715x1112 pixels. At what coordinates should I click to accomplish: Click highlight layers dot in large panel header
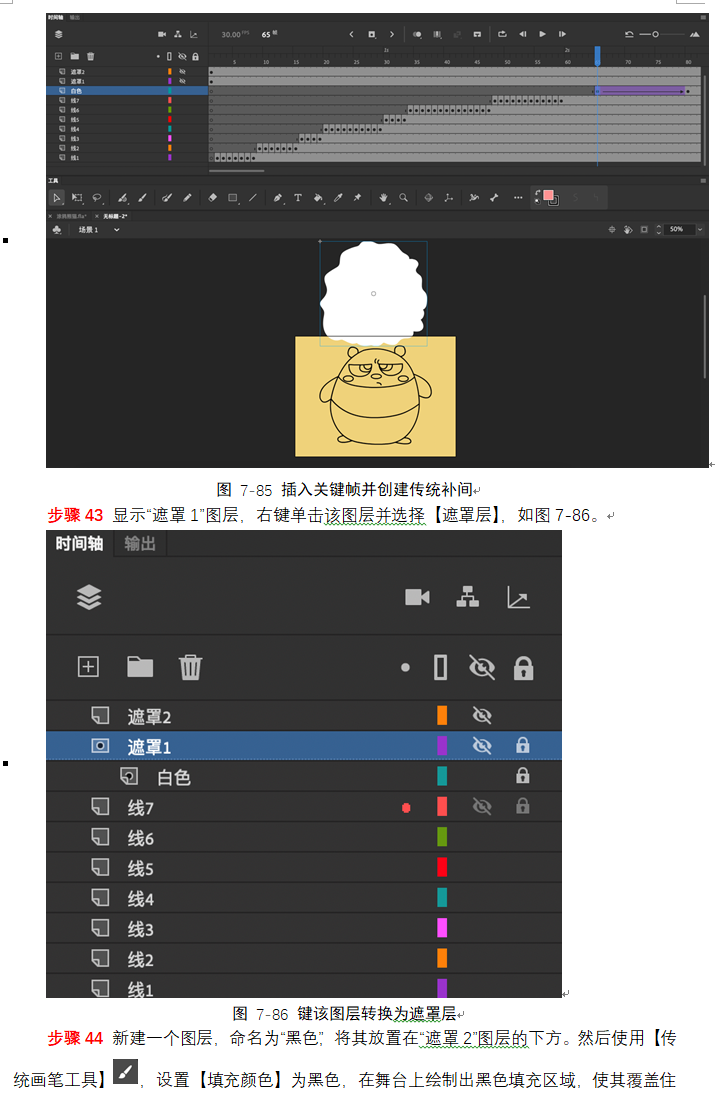405,667
